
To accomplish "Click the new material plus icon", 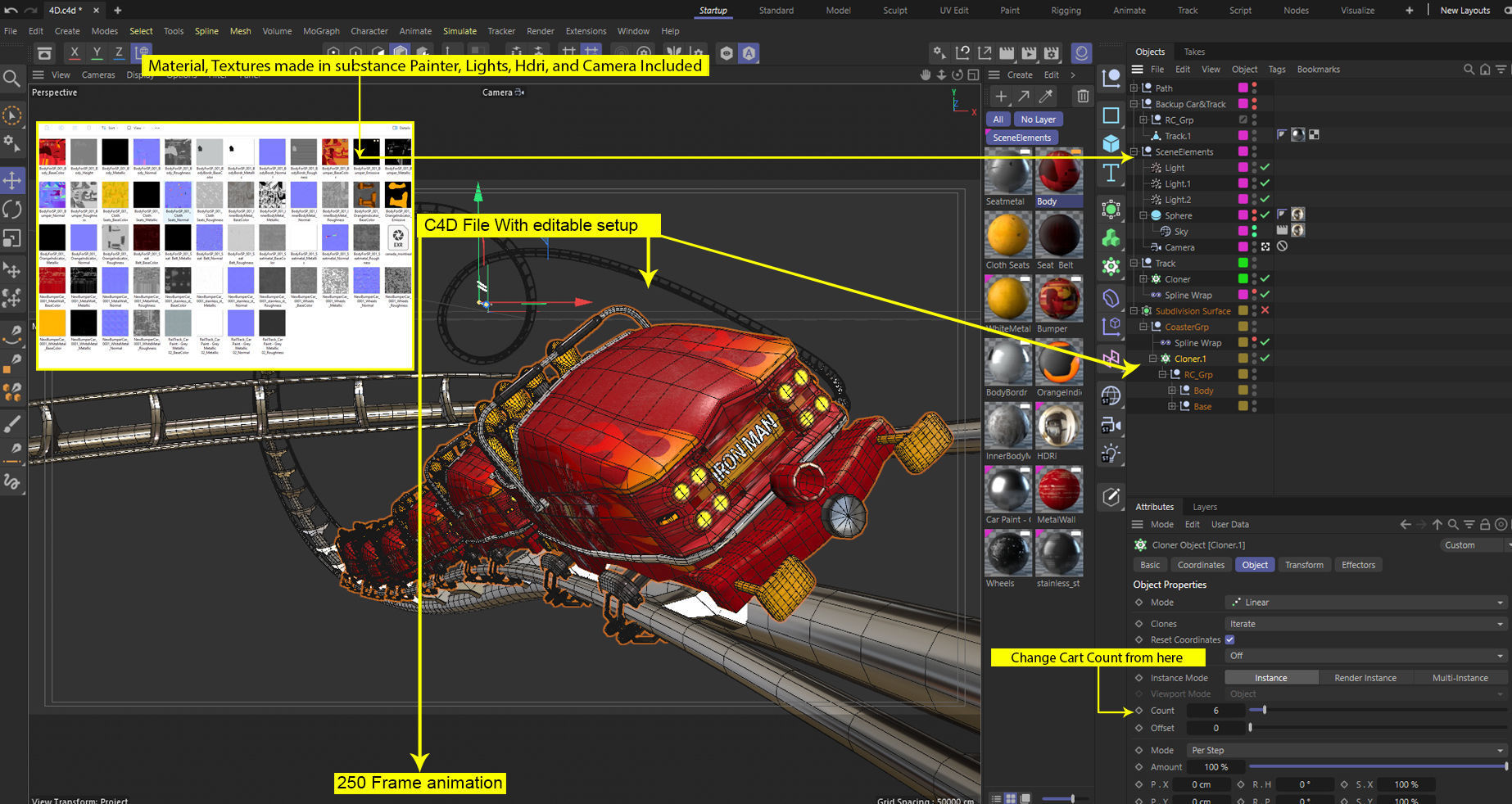I will click(x=1001, y=97).
